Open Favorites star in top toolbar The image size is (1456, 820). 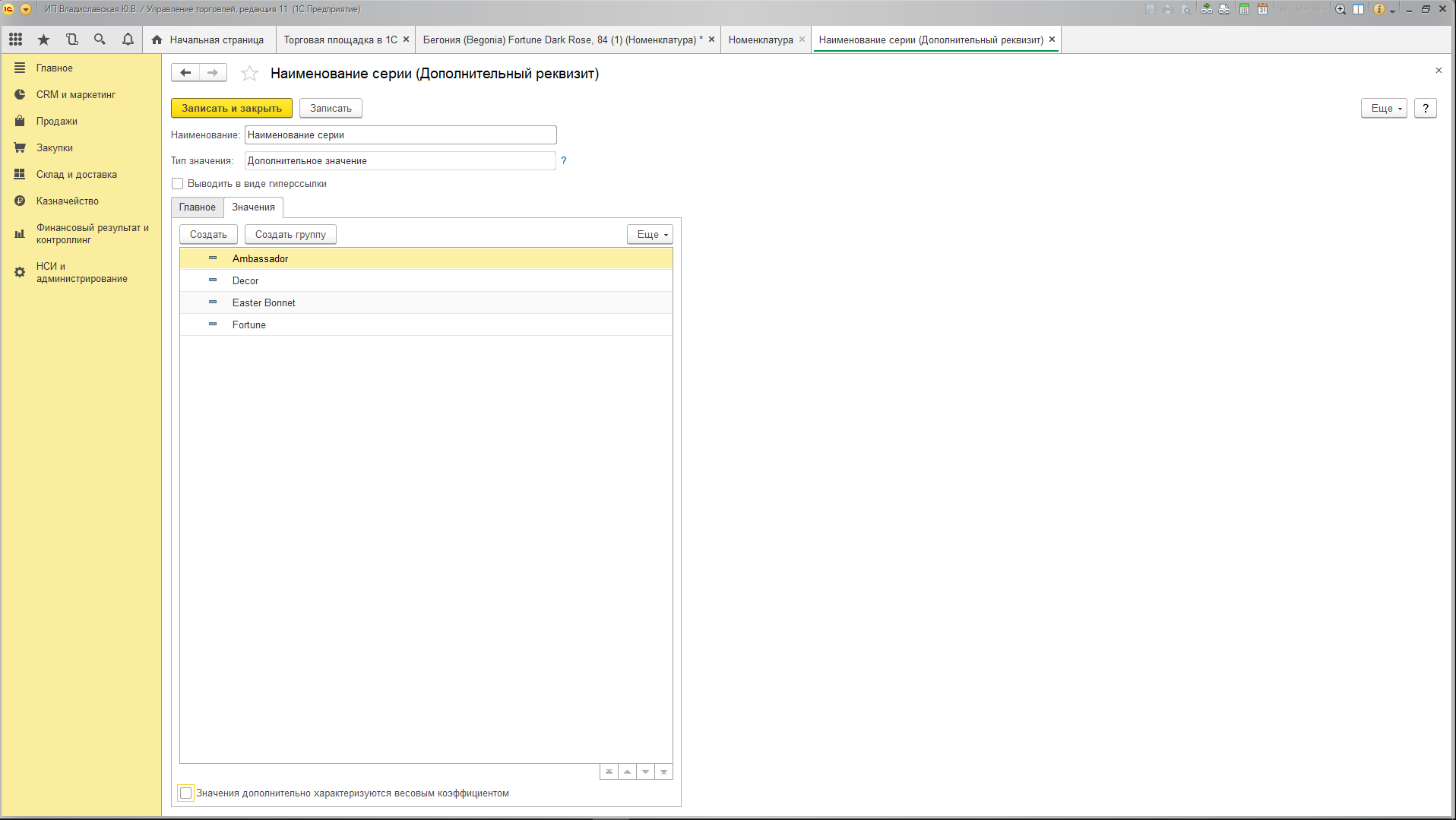[43, 40]
